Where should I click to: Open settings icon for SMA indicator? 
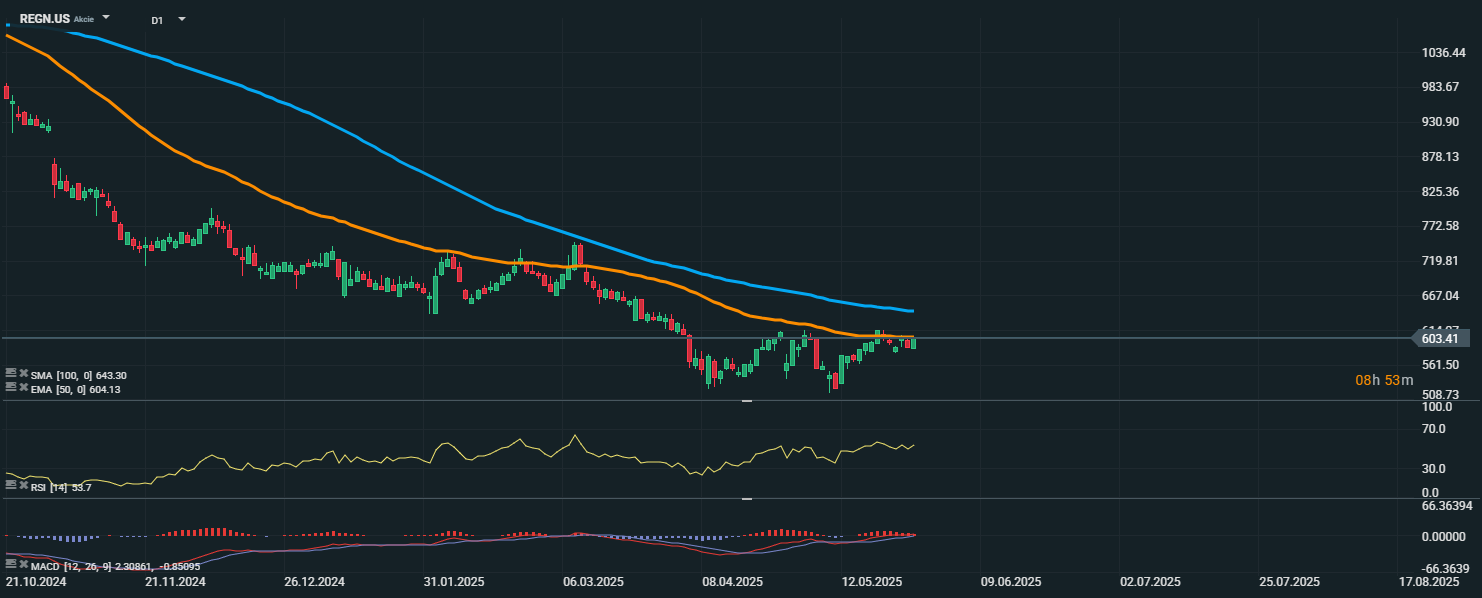point(11,374)
